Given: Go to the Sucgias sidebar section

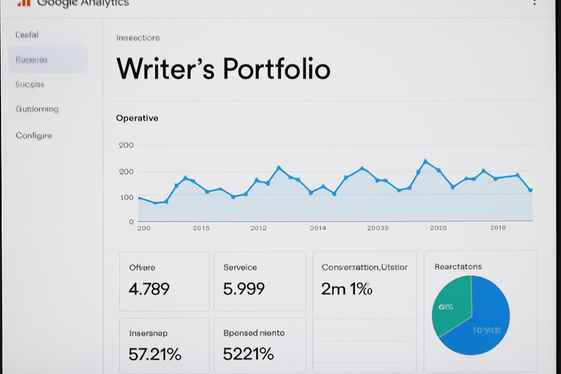Looking at the screenshot, I should 30,84.
